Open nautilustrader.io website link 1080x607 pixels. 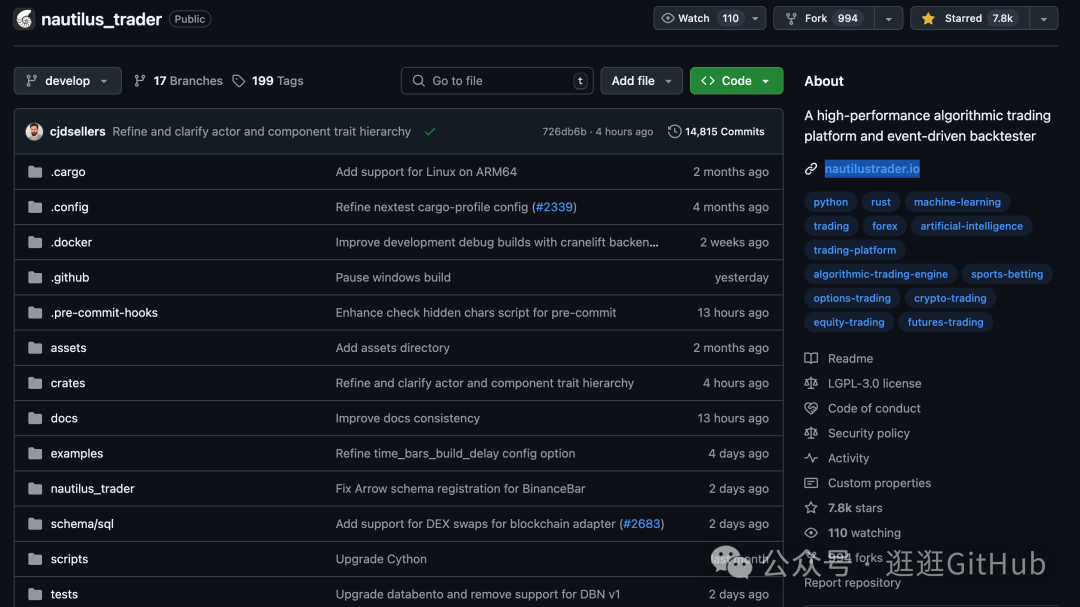(x=872, y=169)
